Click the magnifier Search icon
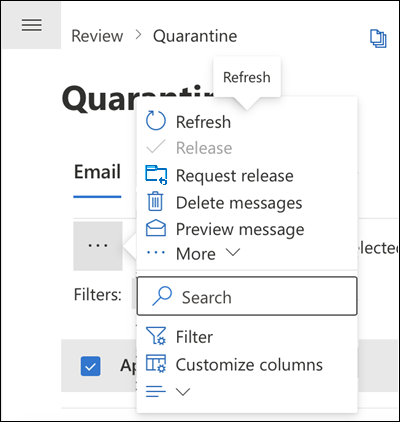 162,296
